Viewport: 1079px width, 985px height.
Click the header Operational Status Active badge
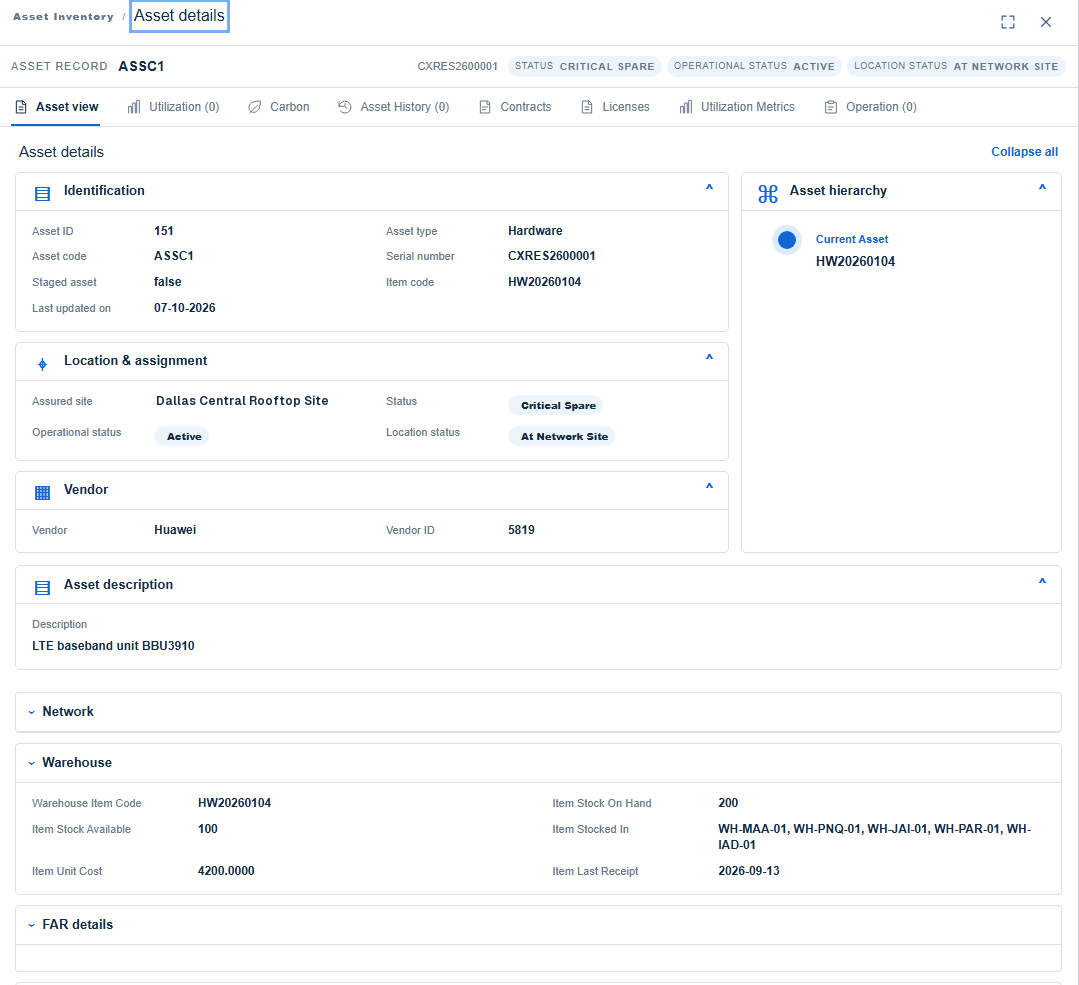[754, 66]
